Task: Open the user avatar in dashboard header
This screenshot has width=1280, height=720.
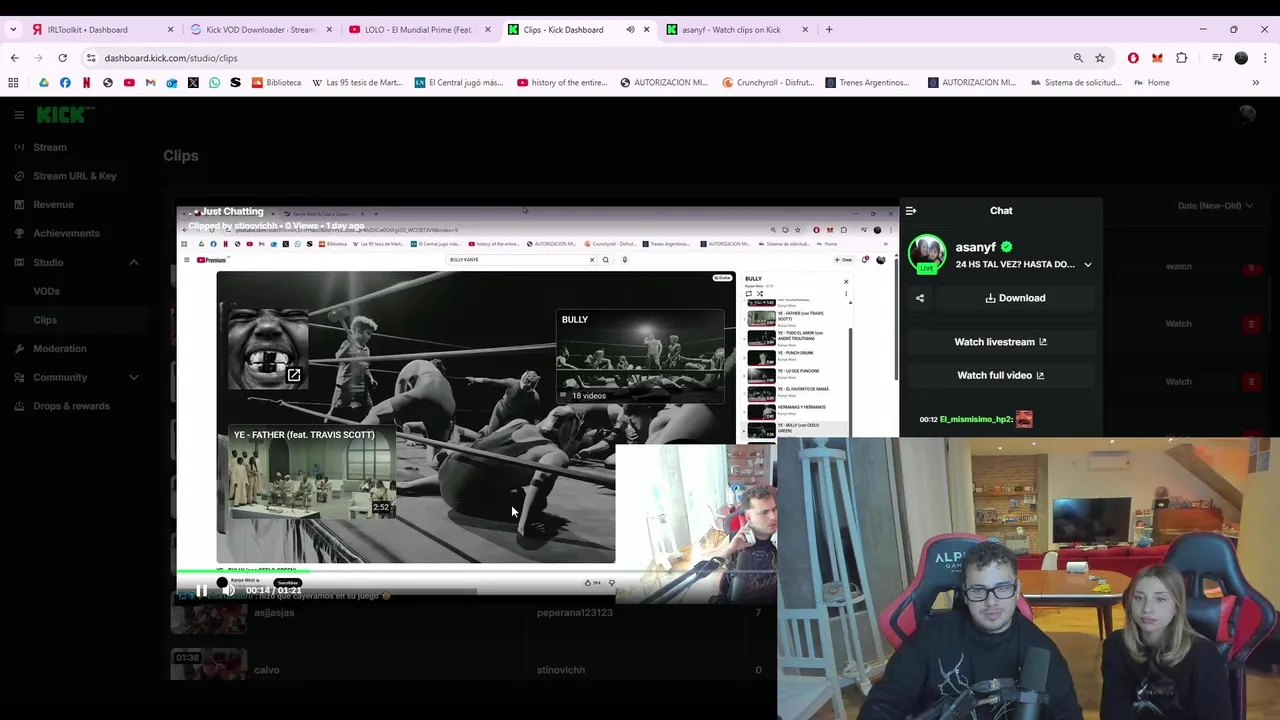Action: pos(1246,115)
